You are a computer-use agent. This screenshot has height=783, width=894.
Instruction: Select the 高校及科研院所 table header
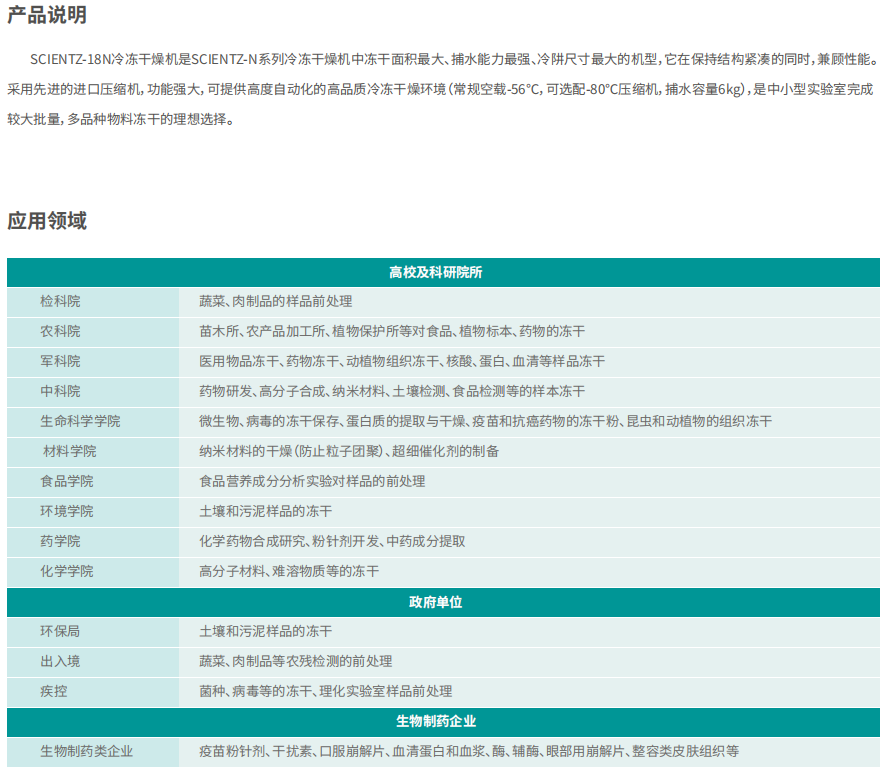click(x=443, y=272)
